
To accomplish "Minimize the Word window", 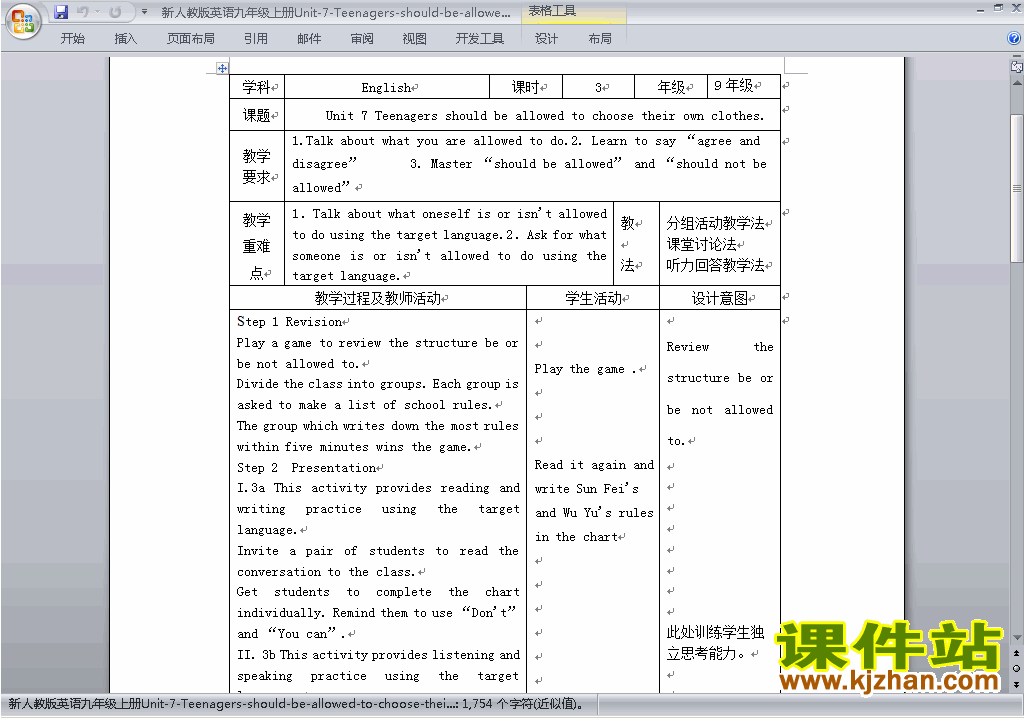I will [980, 9].
